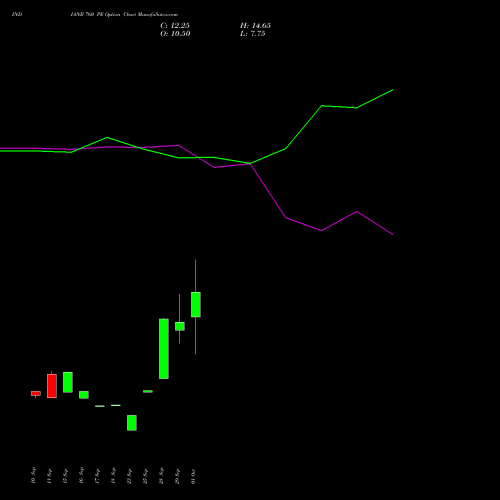The height and width of the screenshot is (500, 500).
Task: Select the '11 Sep' date axis label
Action: pyautogui.click(x=49, y=475)
